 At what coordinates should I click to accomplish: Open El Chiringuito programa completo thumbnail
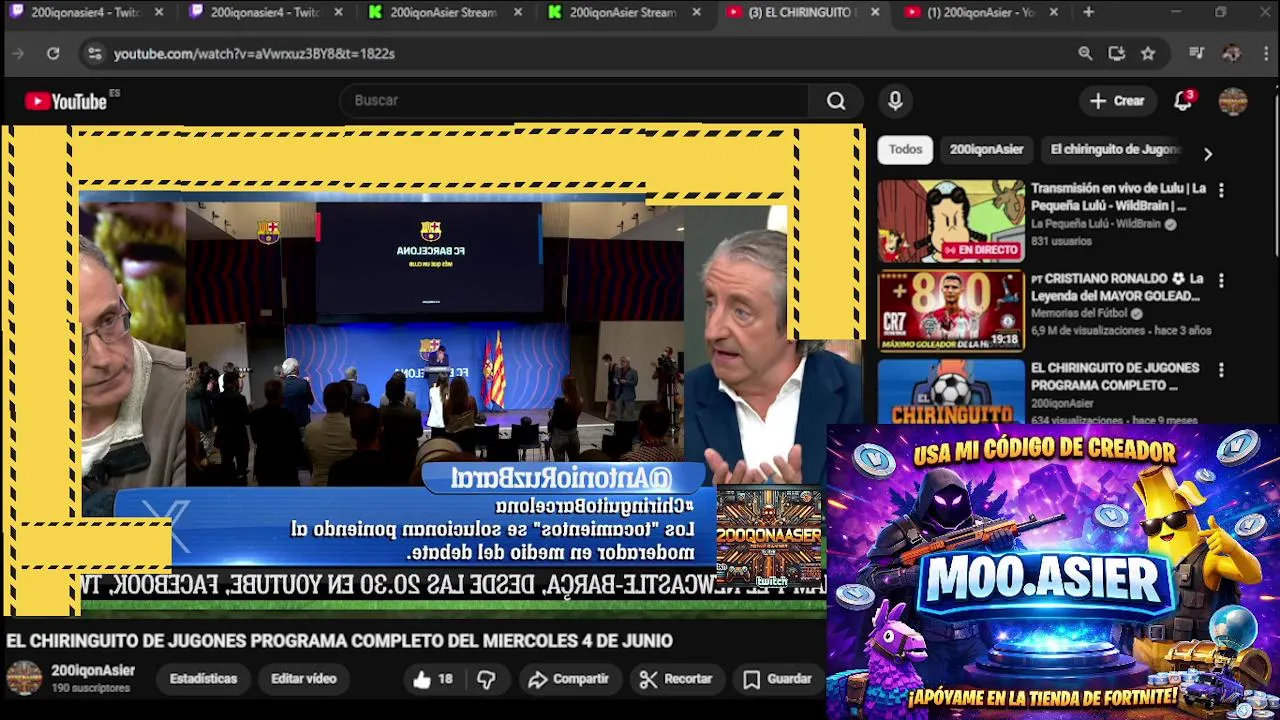click(951, 392)
